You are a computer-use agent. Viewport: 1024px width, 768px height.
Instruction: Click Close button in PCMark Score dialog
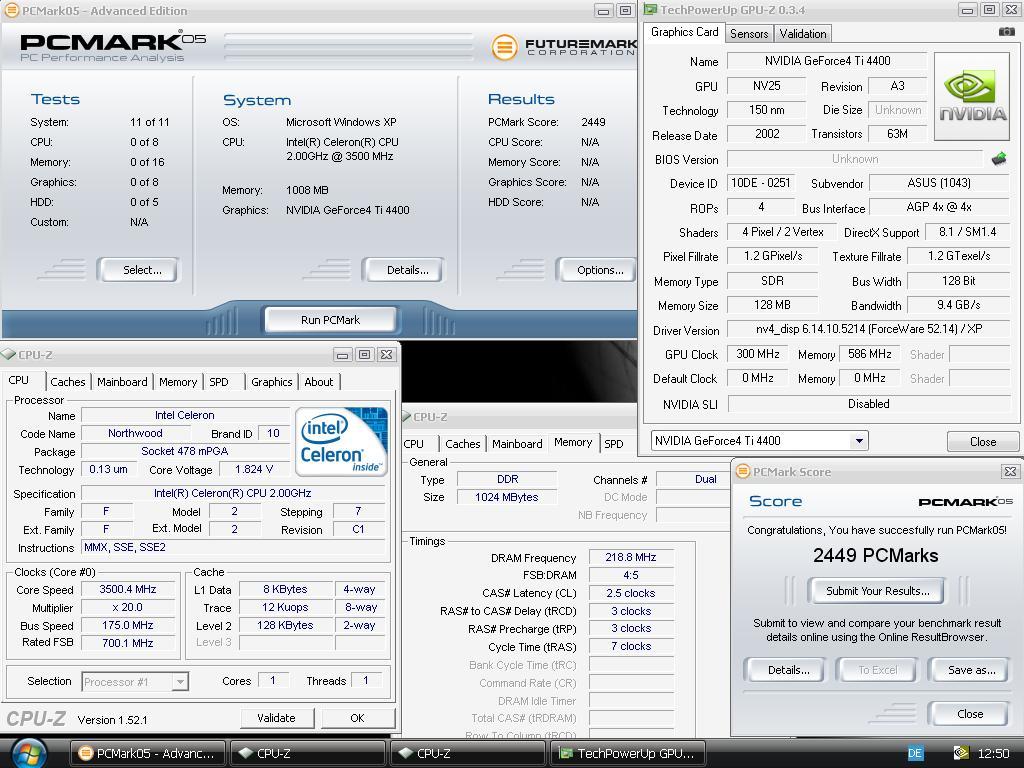coord(970,714)
